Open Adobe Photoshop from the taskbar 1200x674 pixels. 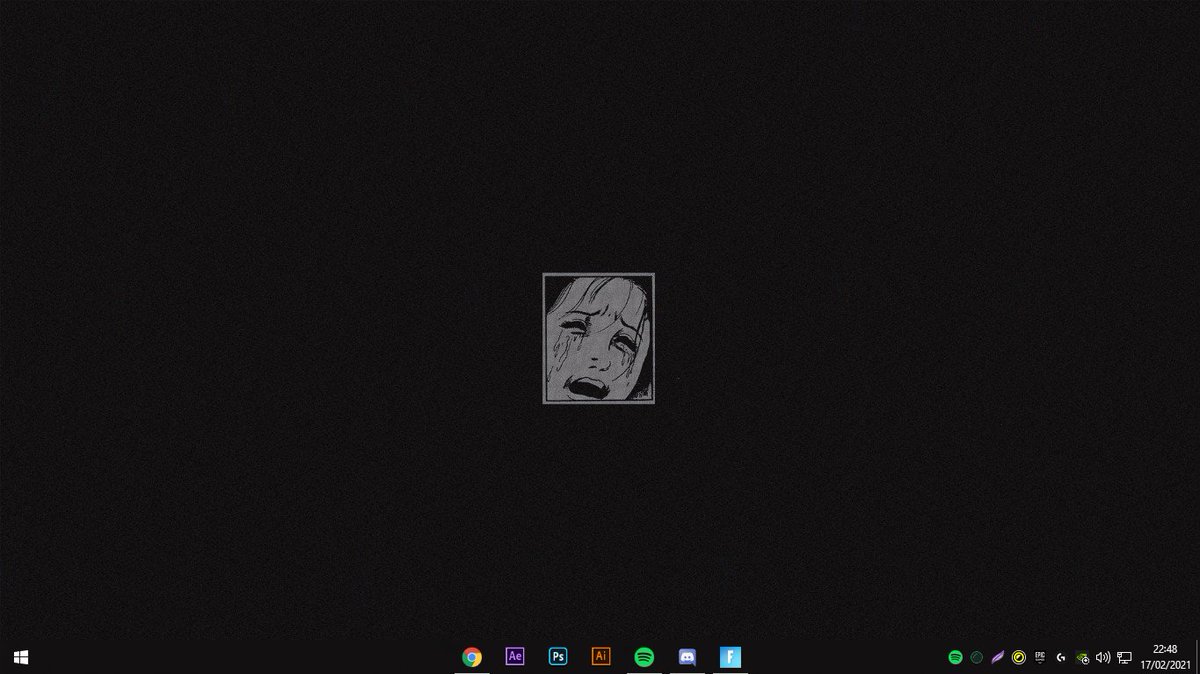(558, 657)
